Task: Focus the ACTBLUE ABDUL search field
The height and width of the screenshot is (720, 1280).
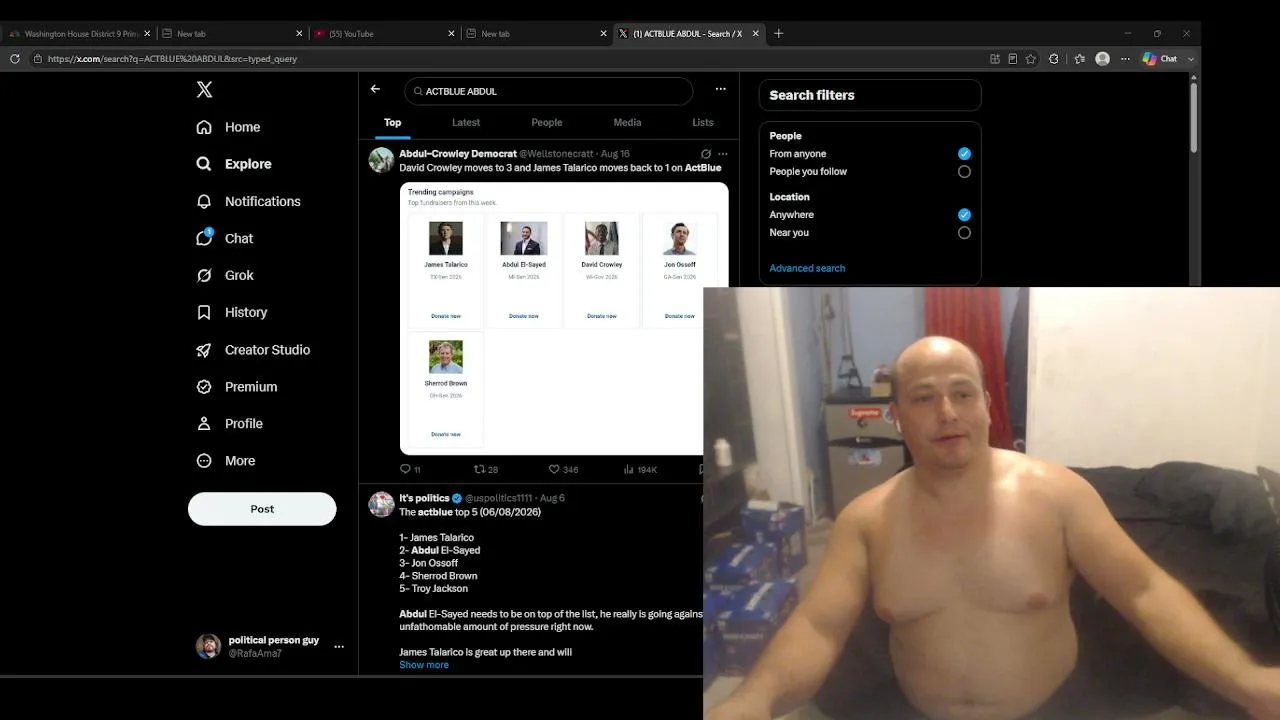Action: 549,91
